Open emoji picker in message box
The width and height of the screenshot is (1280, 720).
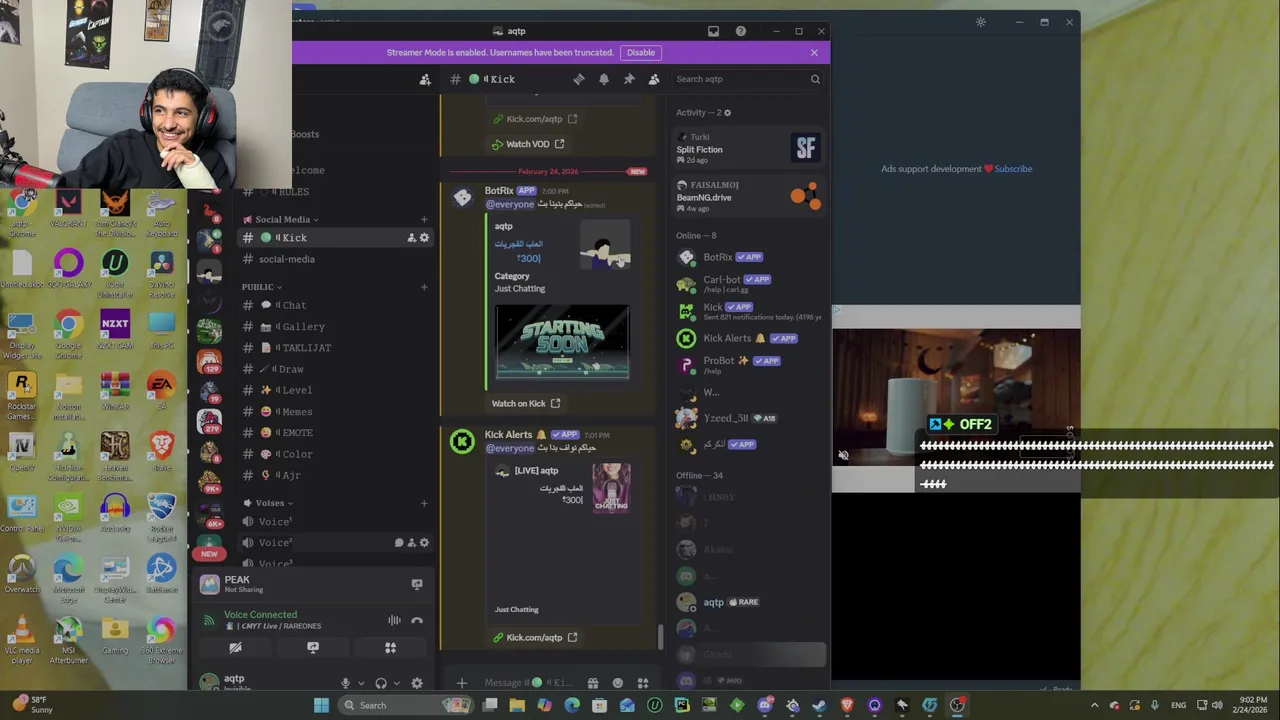coord(618,683)
